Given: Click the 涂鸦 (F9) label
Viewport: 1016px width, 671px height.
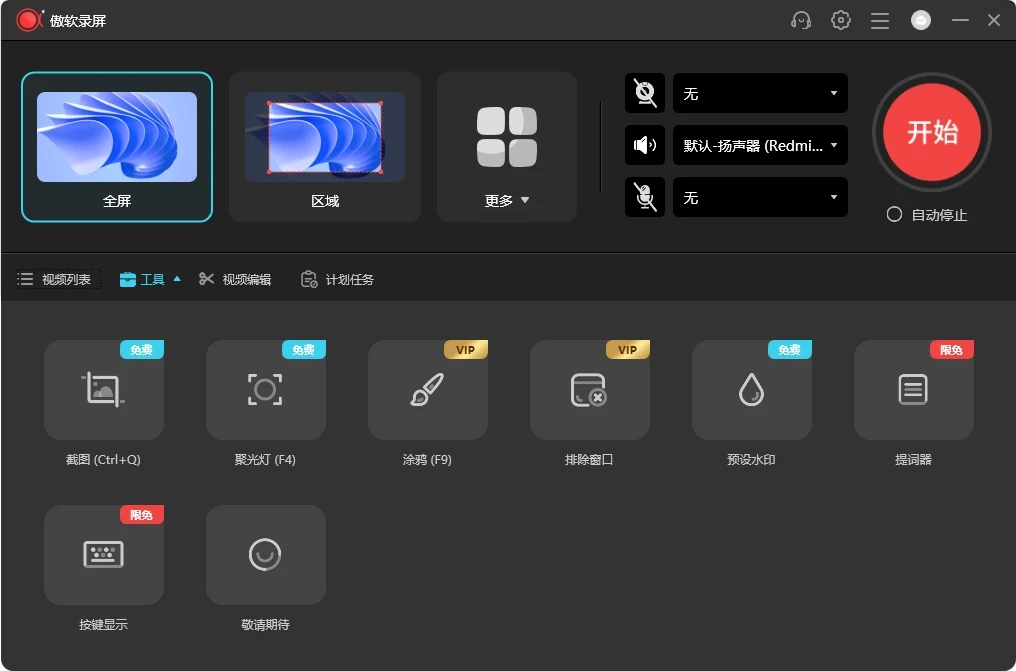Looking at the screenshot, I should click(x=427, y=459).
